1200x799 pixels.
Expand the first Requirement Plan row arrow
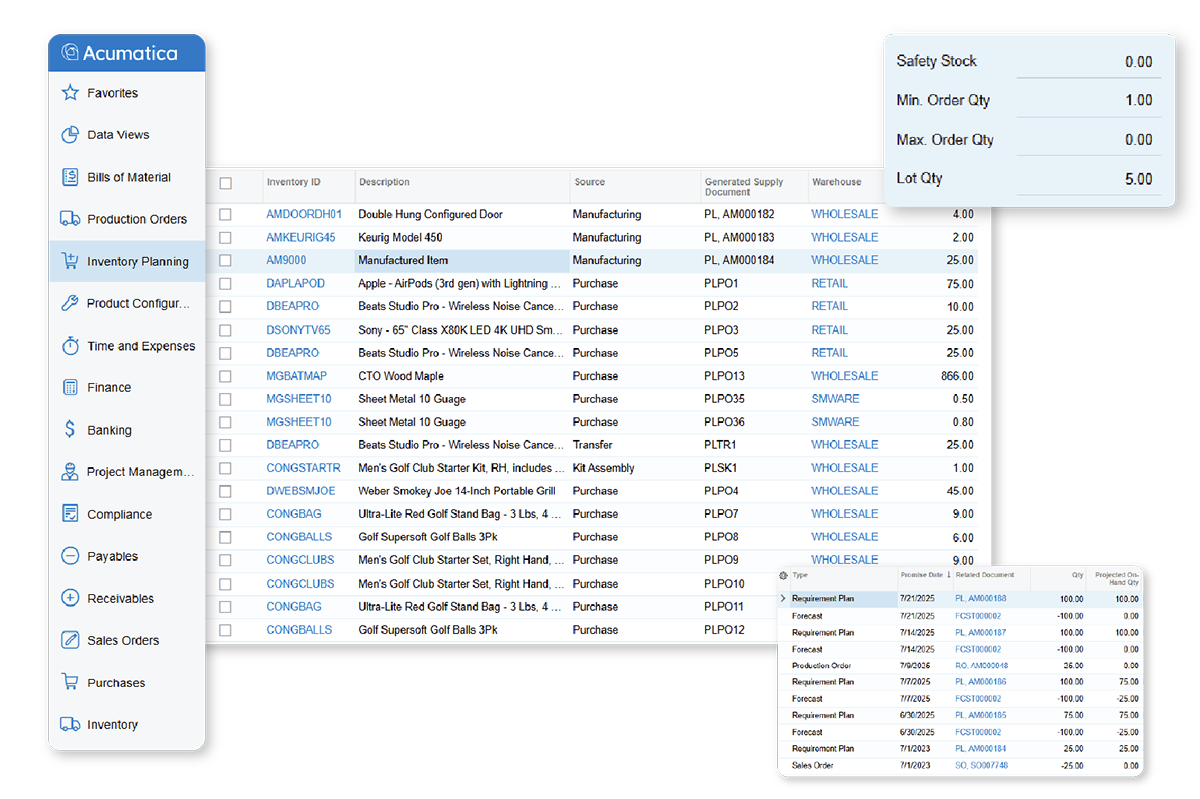(x=784, y=599)
